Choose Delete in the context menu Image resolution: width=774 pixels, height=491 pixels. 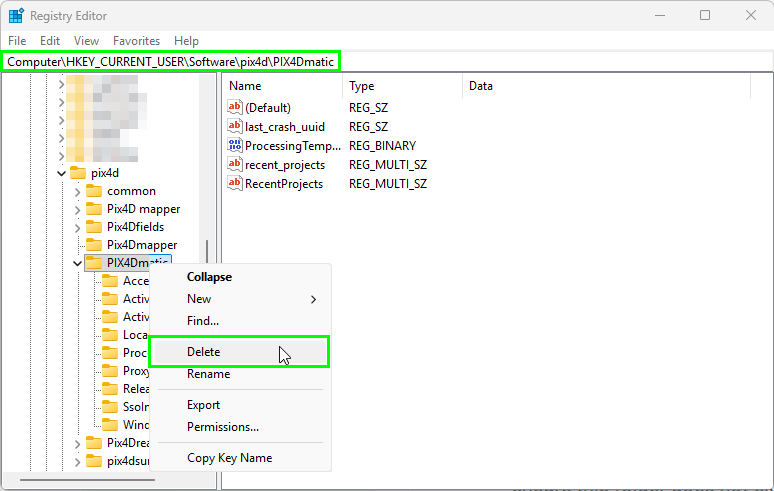click(239, 352)
